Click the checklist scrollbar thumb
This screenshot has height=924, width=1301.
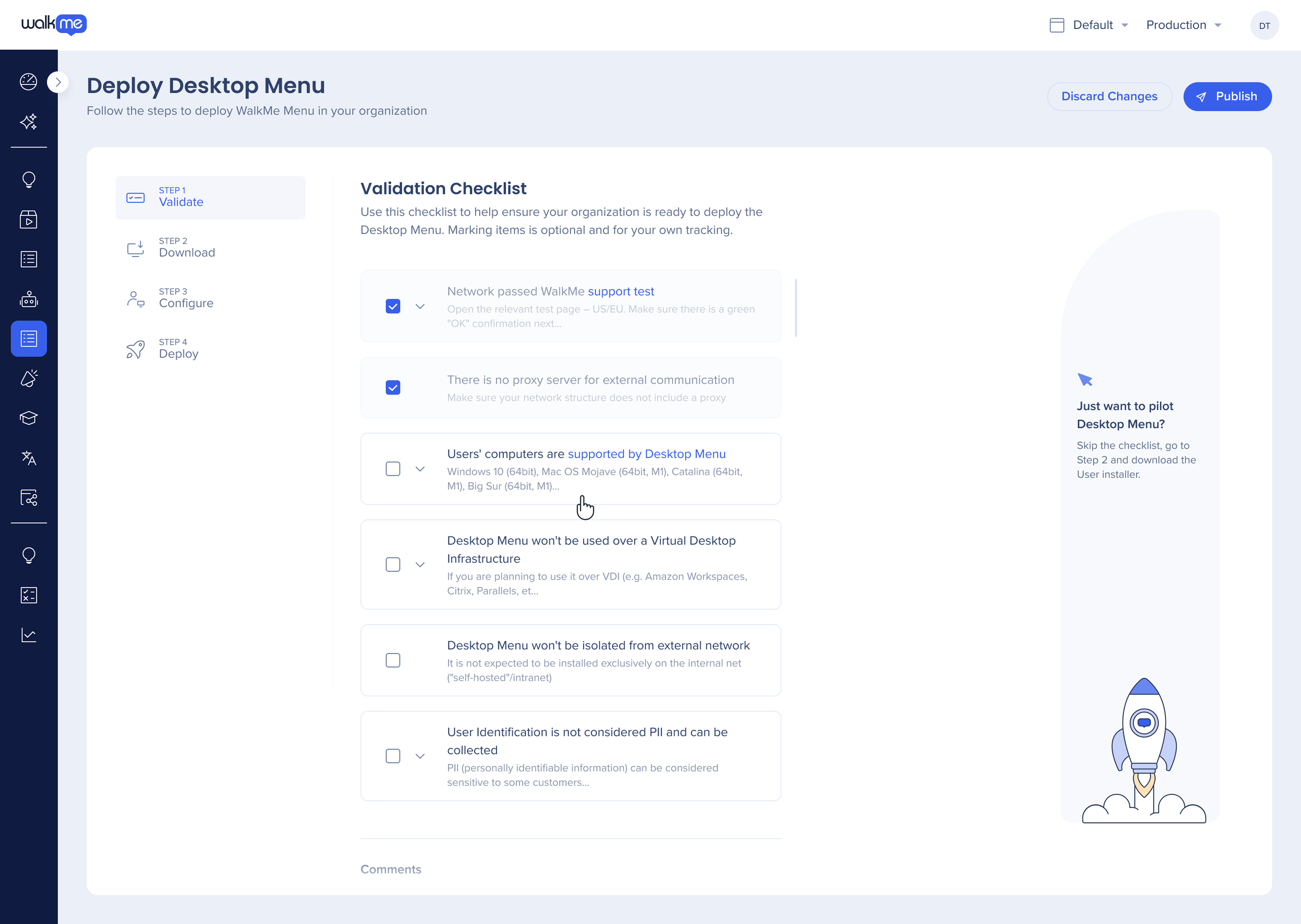point(796,308)
